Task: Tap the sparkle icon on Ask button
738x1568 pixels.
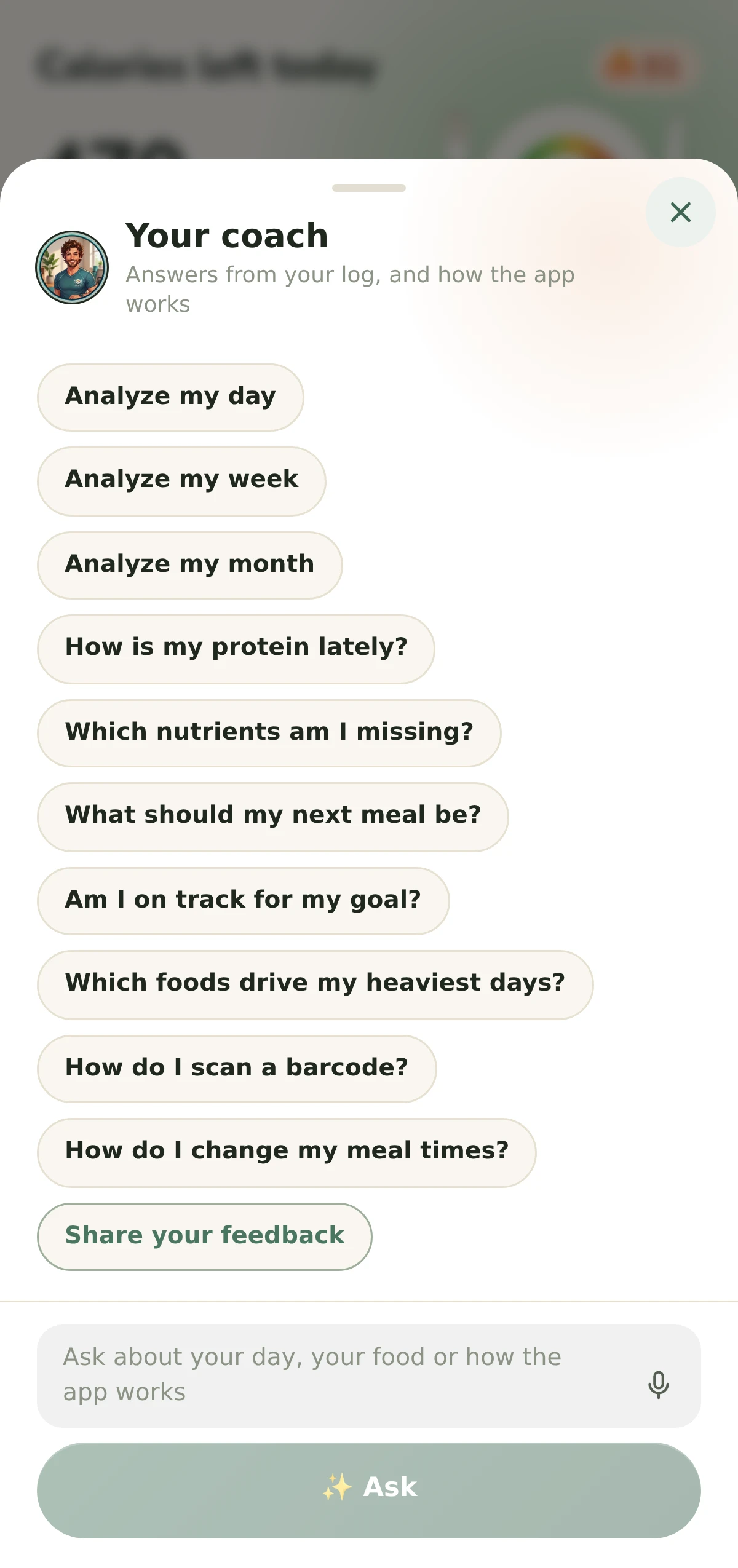Action: [x=337, y=1487]
